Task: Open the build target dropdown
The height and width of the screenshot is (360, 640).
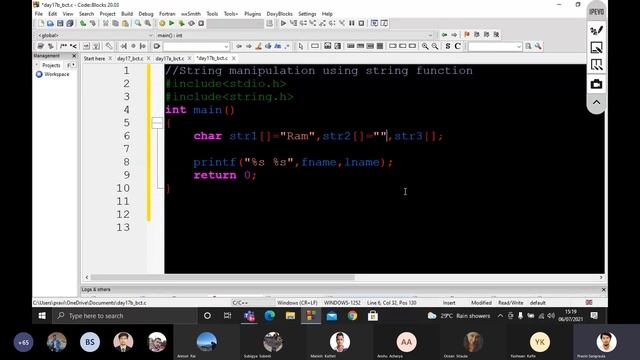Action: coord(235,24)
